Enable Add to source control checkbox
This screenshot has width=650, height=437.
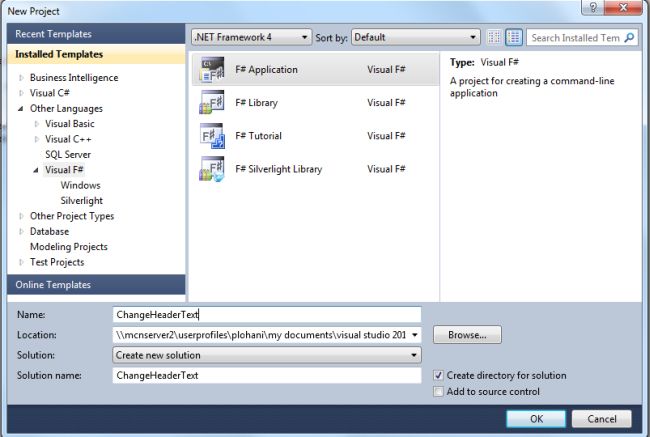click(x=438, y=391)
